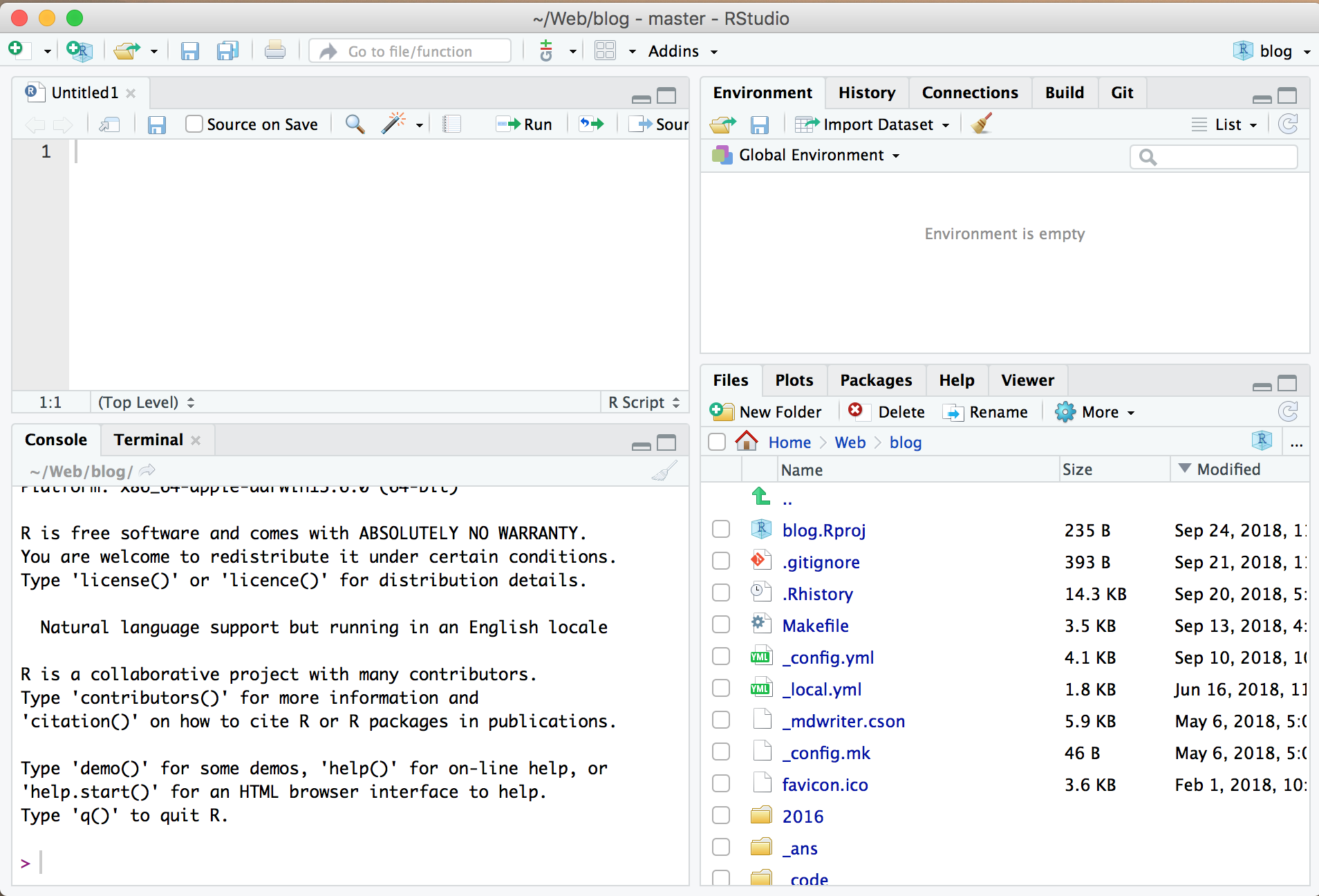Refresh the Environment pane

(1288, 124)
